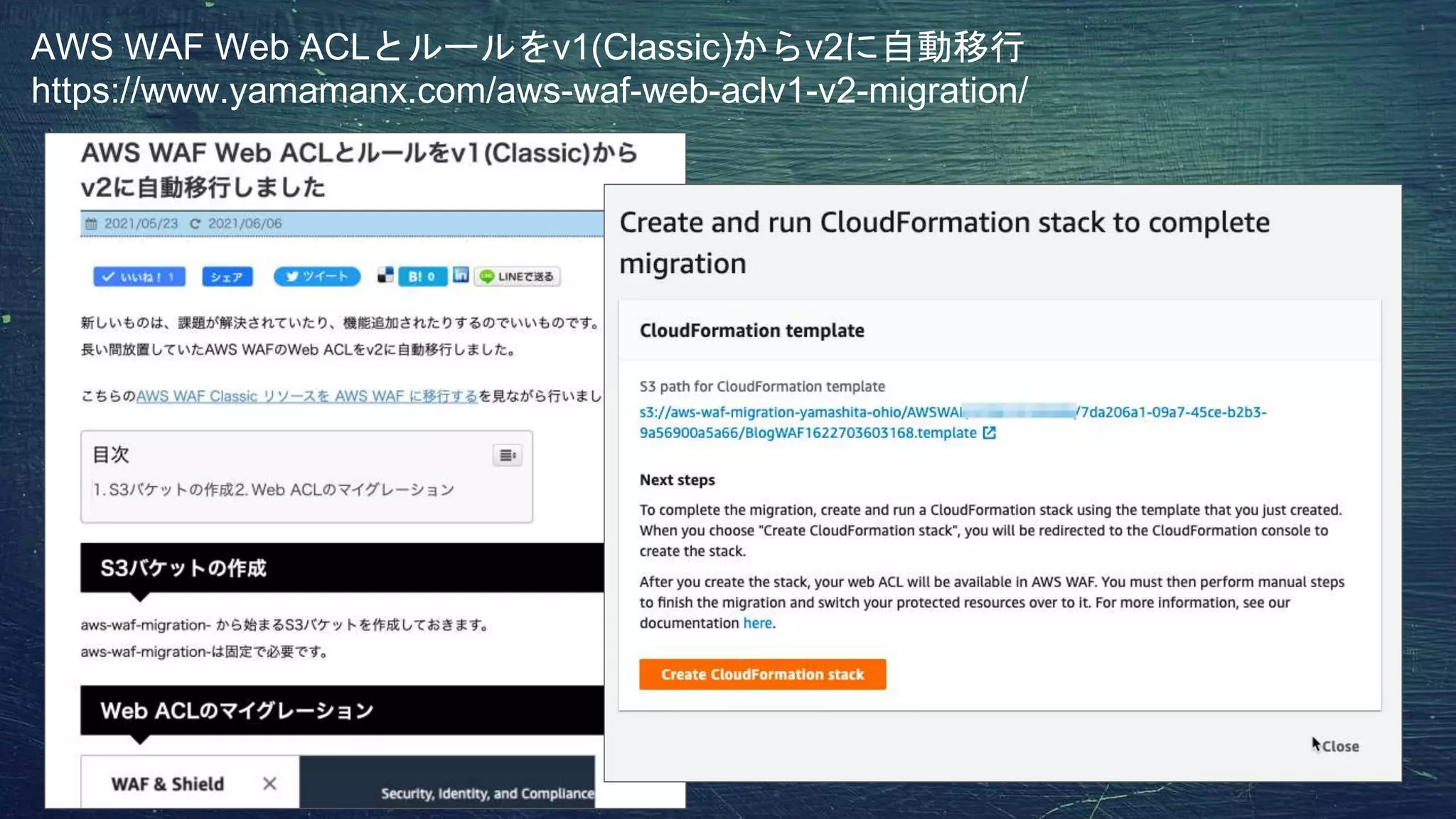Viewport: 1456px width, 819px height.
Task: Select the WAF & Shield search entry
Action: (168, 783)
